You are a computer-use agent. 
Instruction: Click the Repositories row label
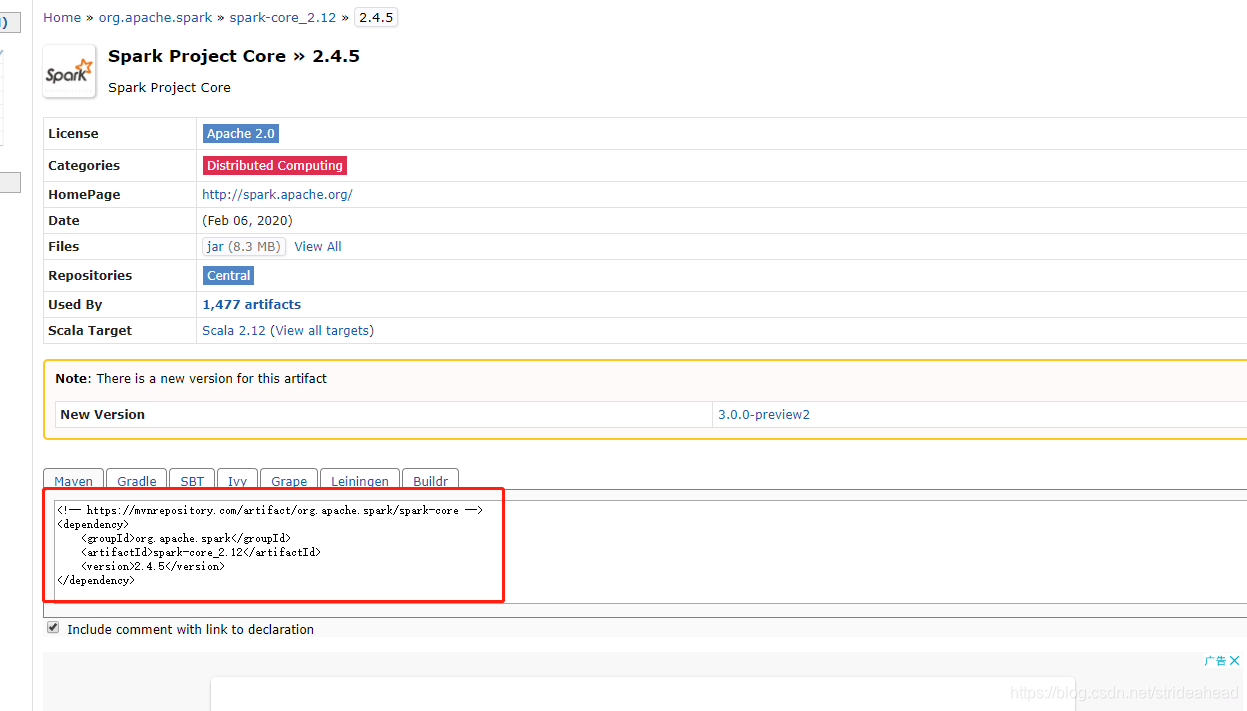click(x=90, y=275)
